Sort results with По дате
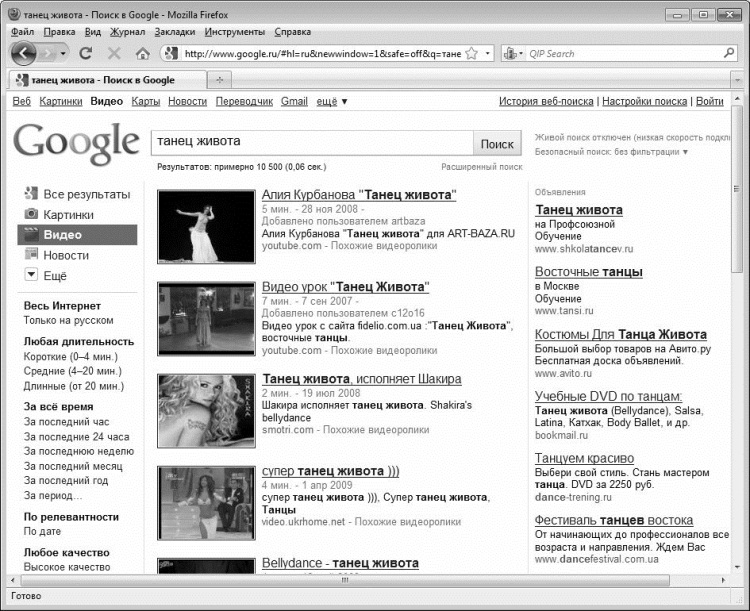The width and height of the screenshot is (750, 611). (42, 531)
